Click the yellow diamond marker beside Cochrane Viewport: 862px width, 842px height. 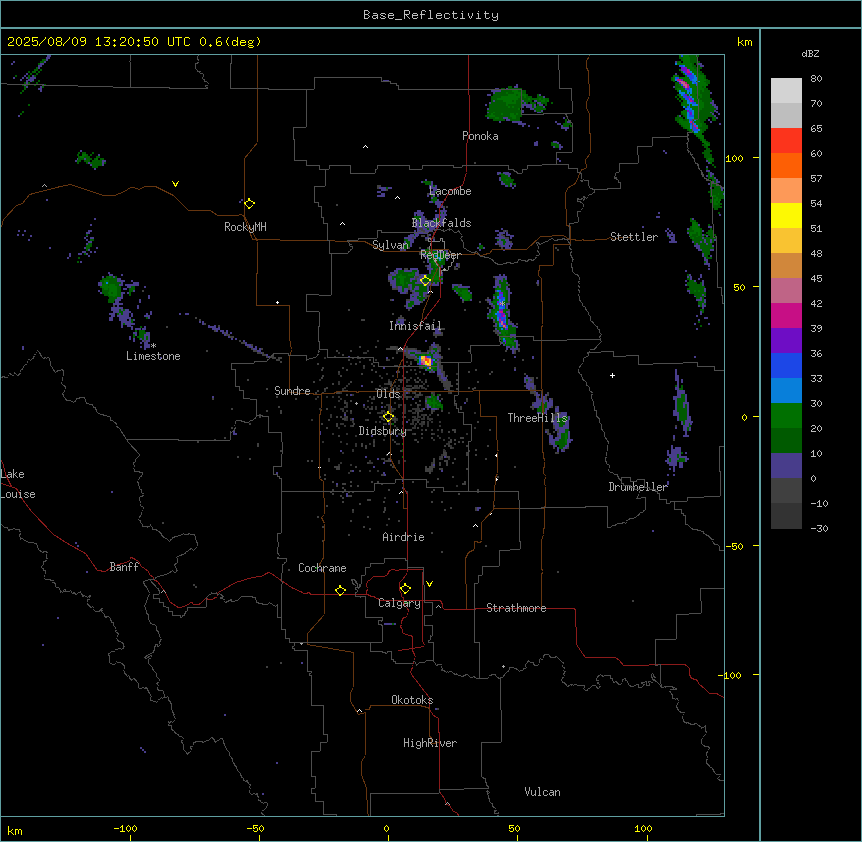pos(341,591)
